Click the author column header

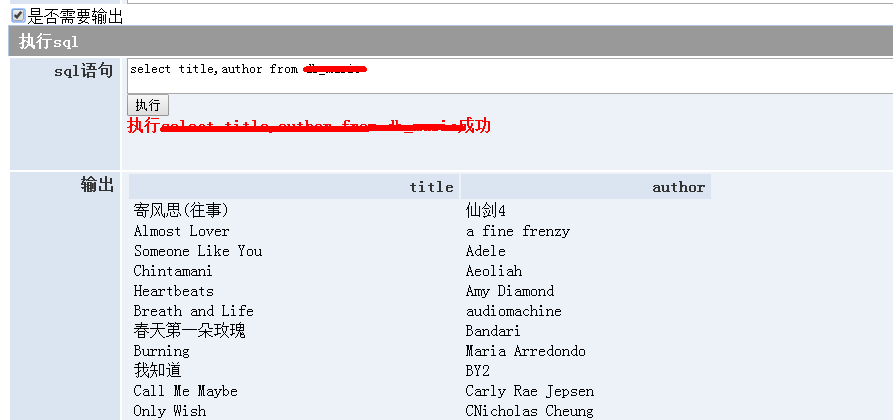[678, 187]
